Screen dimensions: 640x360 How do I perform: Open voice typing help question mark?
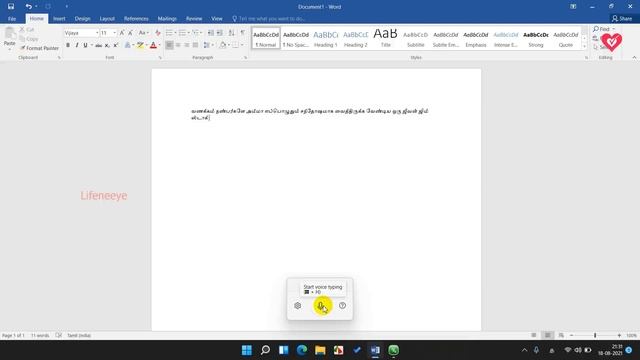tap(342, 305)
